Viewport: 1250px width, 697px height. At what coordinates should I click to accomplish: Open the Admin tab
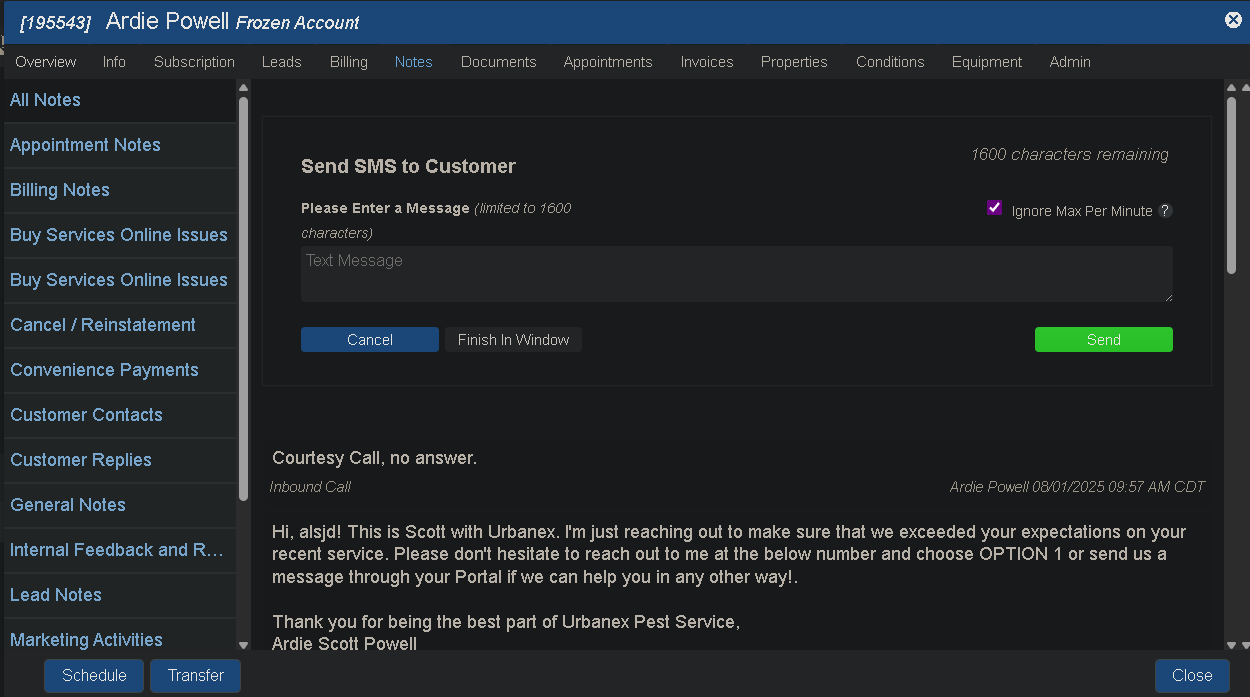click(1070, 62)
